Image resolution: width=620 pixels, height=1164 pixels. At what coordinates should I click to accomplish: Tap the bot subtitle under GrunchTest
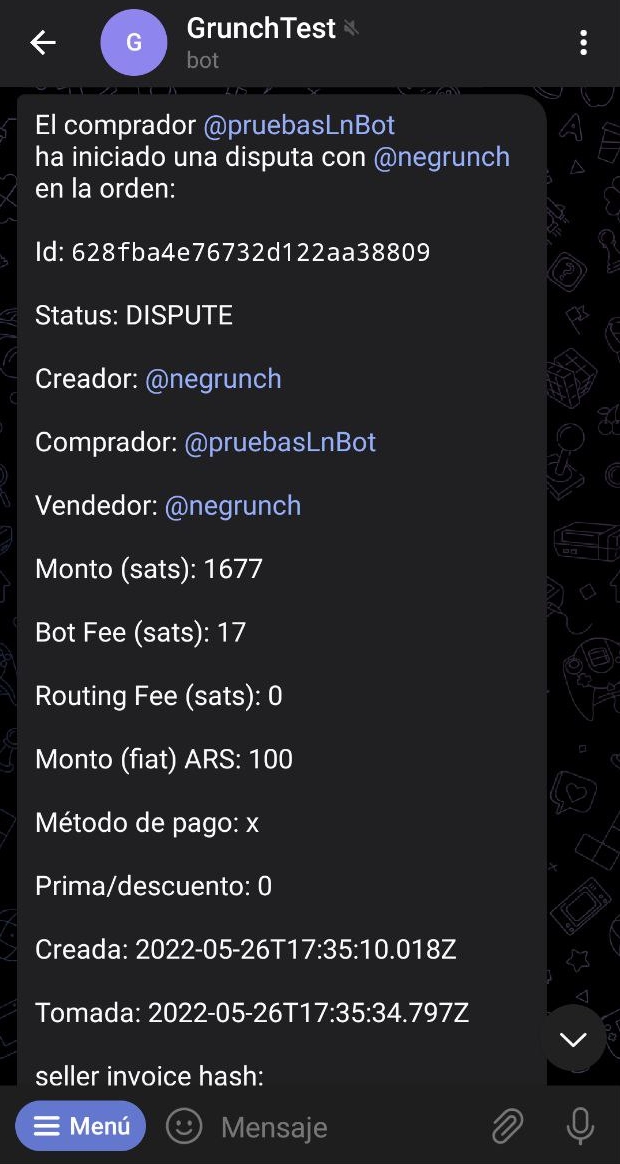203,60
